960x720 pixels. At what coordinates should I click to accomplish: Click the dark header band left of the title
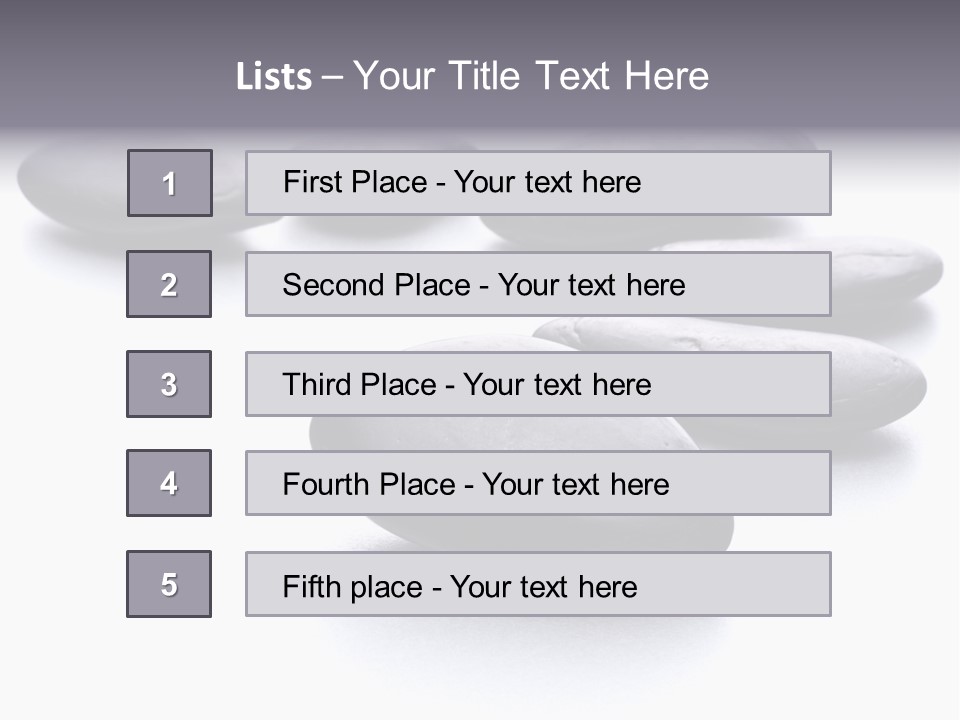coord(110,70)
